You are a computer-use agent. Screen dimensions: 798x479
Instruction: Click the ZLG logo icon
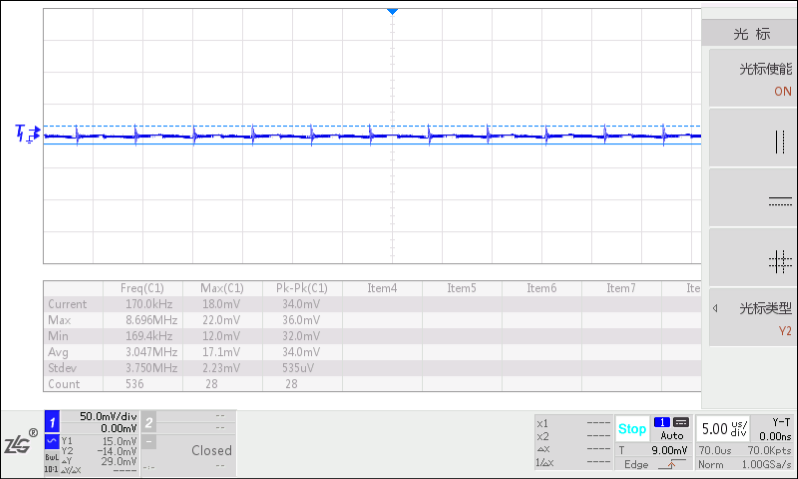20,443
